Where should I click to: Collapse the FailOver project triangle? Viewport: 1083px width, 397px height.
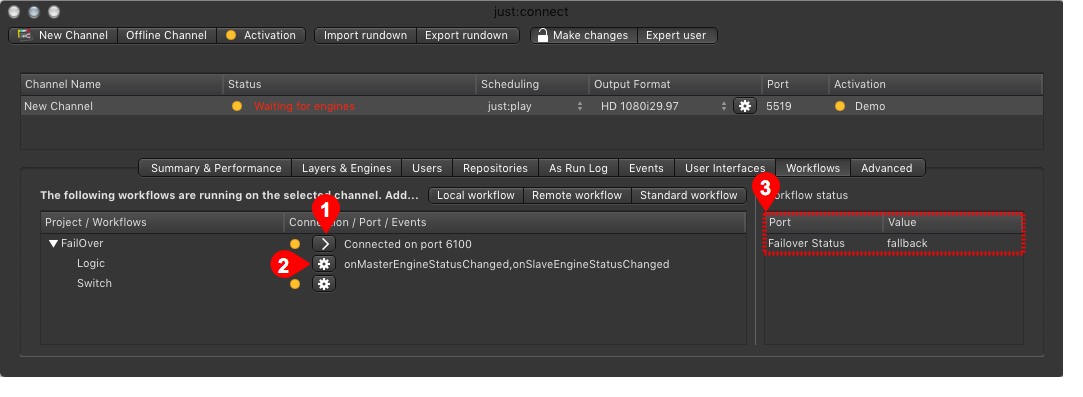[x=53, y=244]
